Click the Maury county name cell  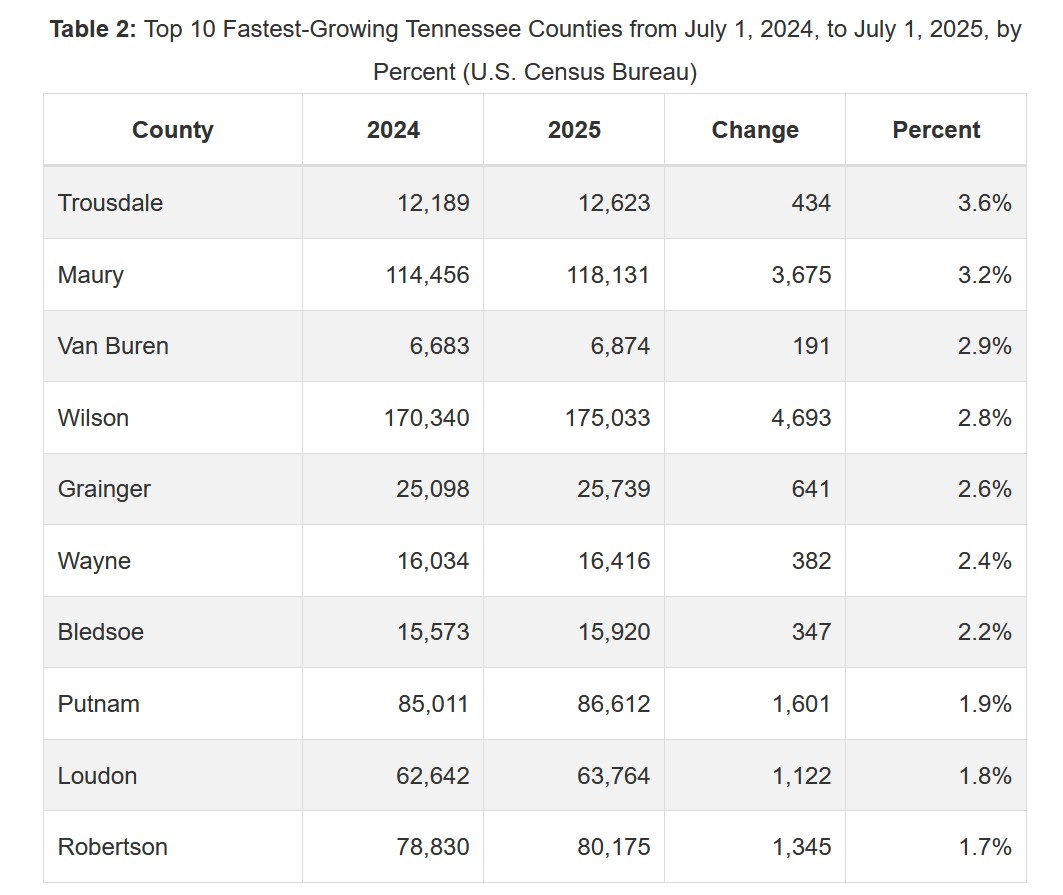click(91, 275)
